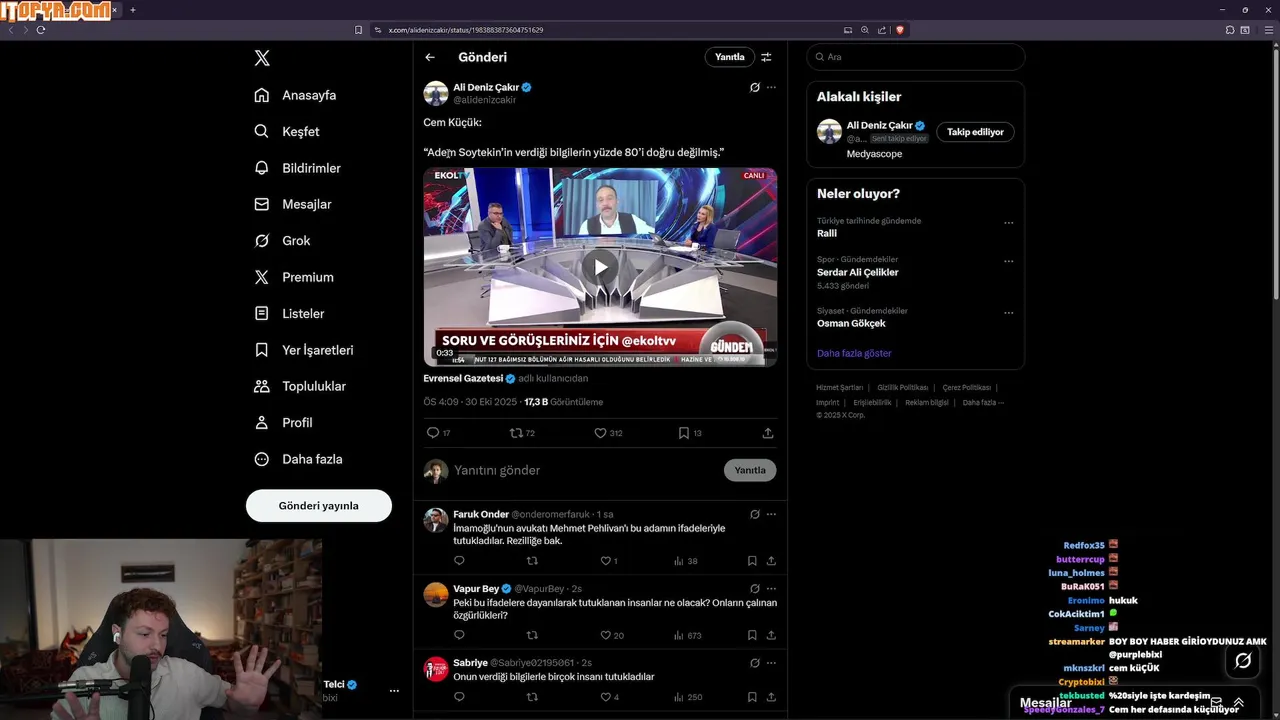Open Mesajlar in left sidebar
The height and width of the screenshot is (720, 1280).
tap(292, 204)
